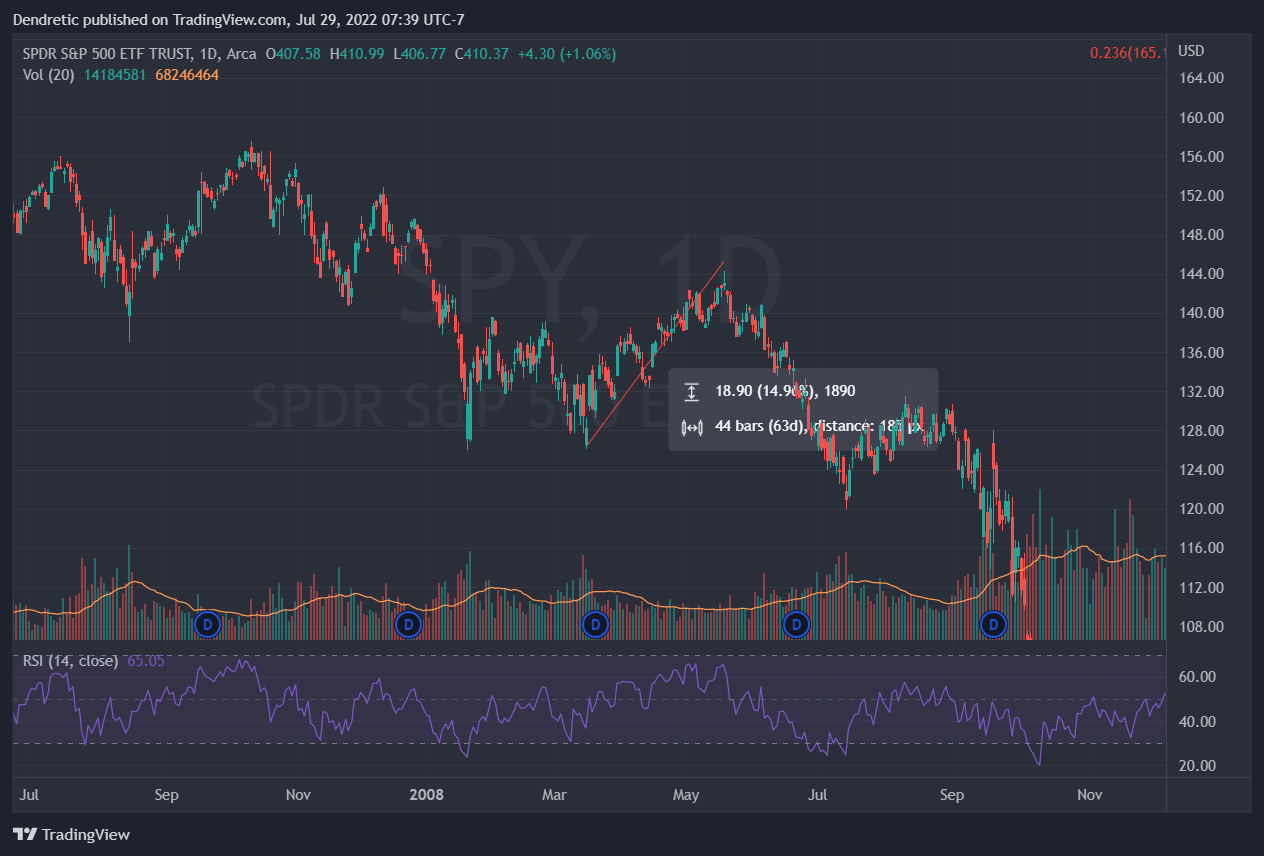Click the orange volume MA value 68246464
Image resolution: width=1264 pixels, height=856 pixels.
click(187, 75)
